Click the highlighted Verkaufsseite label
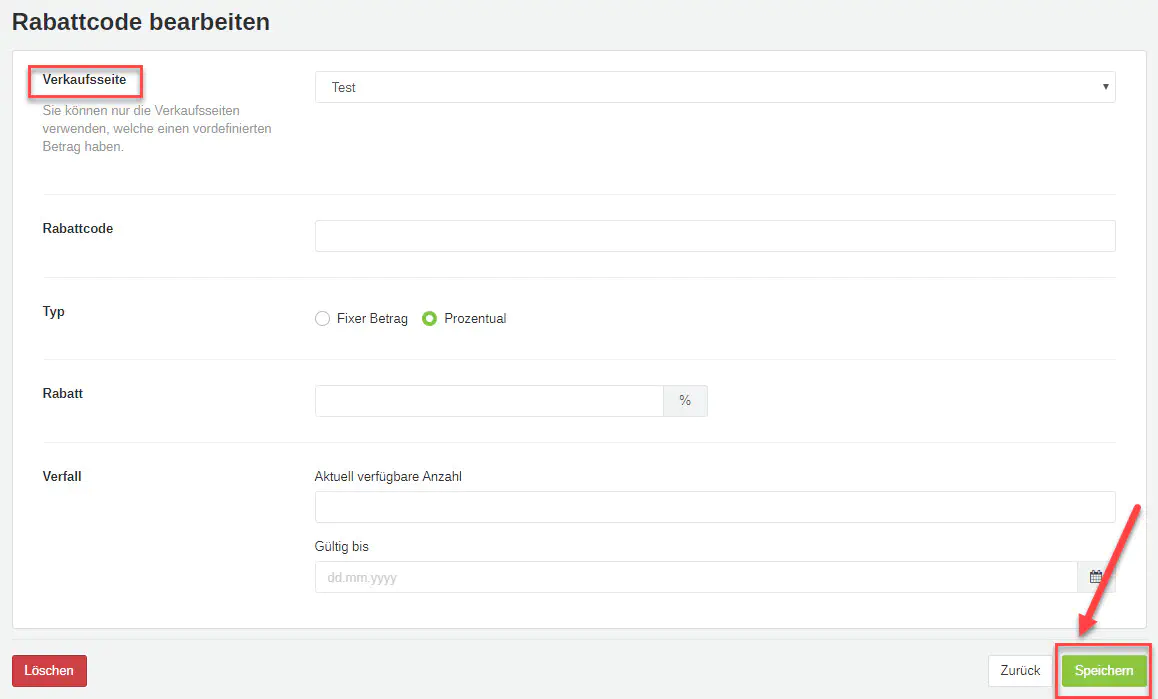 pyautogui.click(x=84, y=79)
